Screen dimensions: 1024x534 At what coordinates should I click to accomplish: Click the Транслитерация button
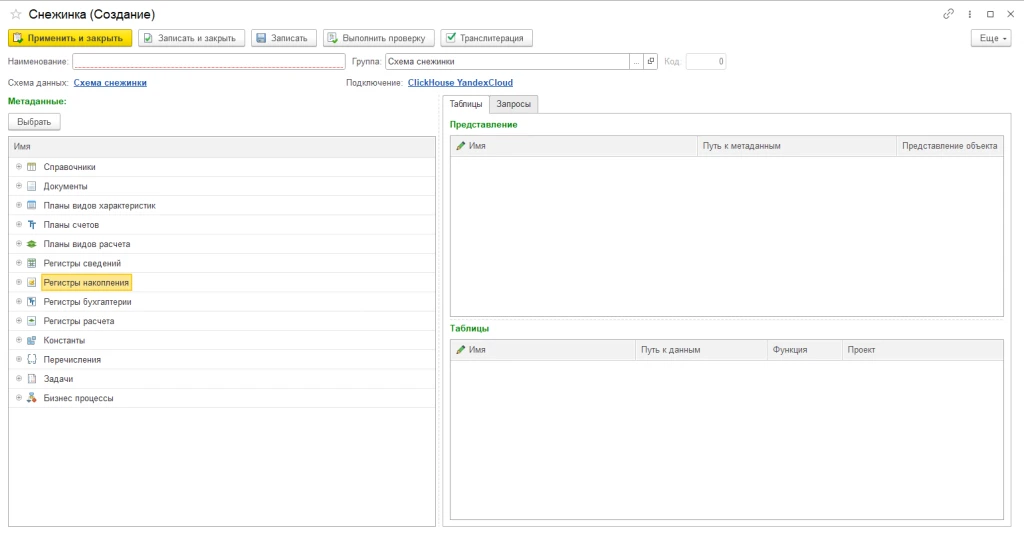[x=487, y=38]
